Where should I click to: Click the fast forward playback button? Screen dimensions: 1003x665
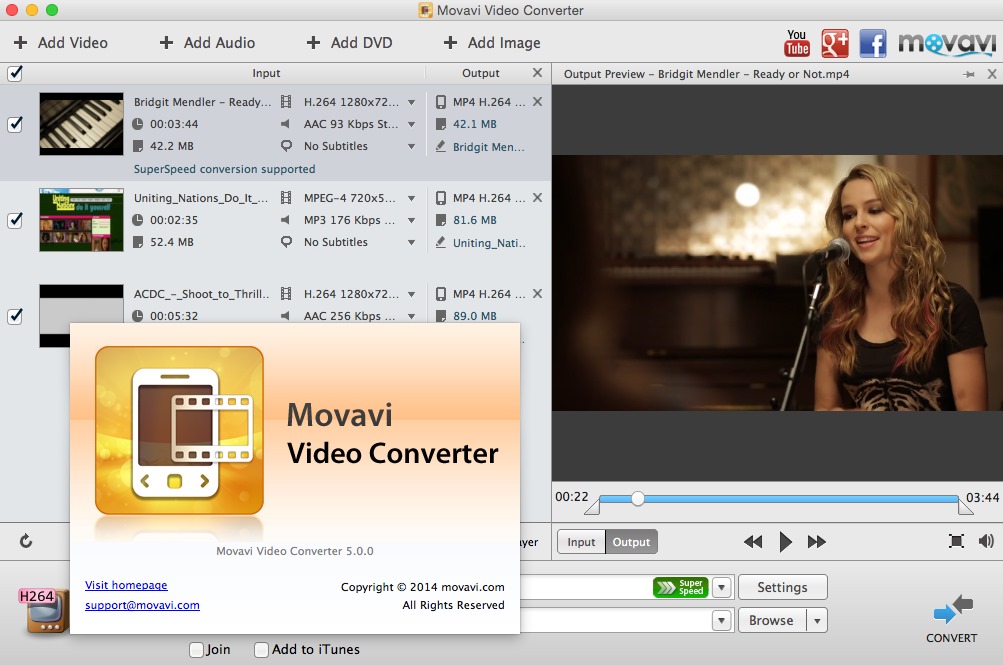[816, 542]
